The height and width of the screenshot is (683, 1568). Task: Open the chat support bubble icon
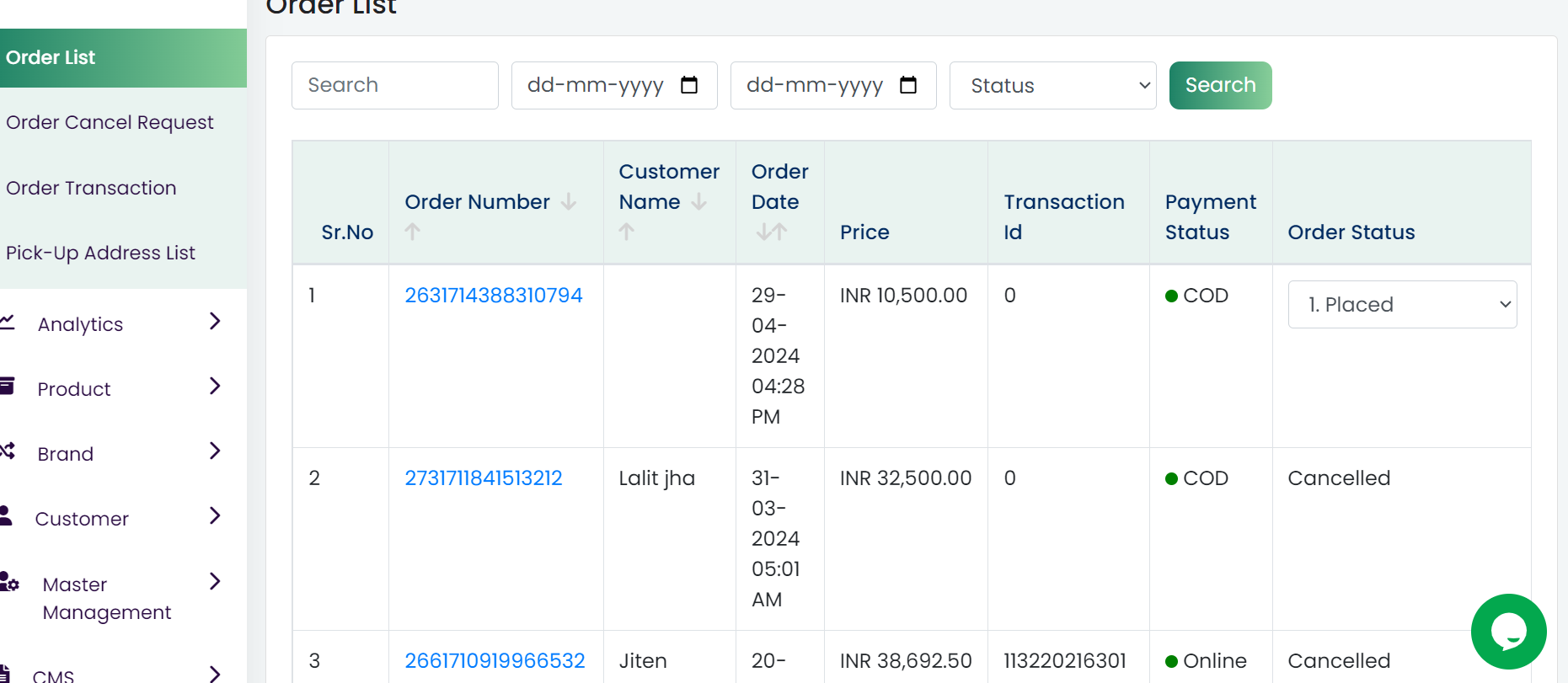coord(1508,632)
